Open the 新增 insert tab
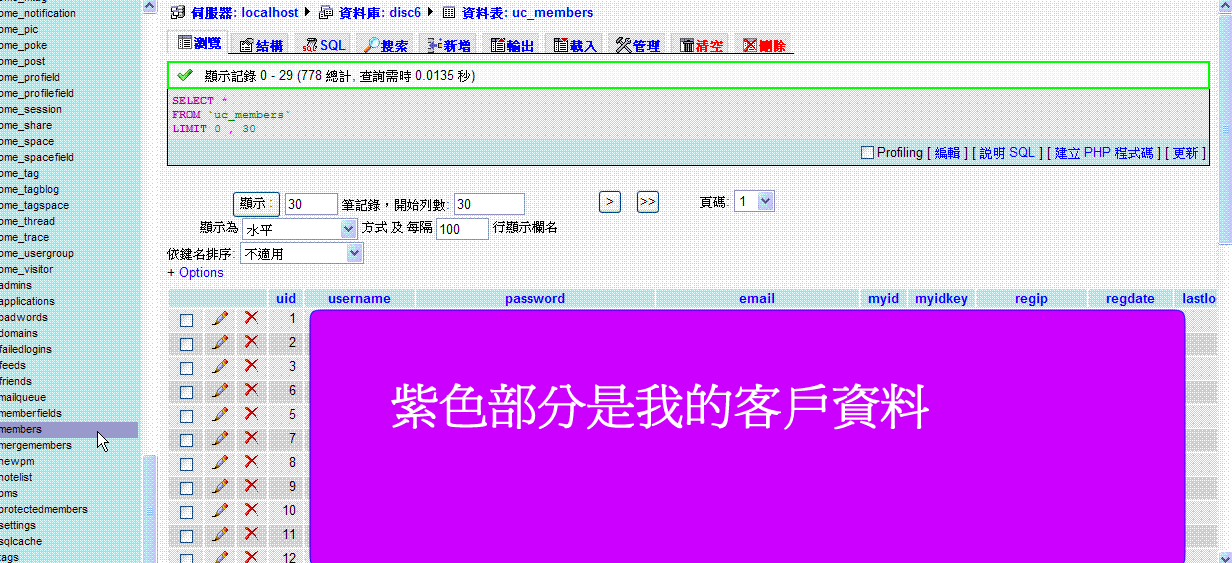The image size is (1232, 563). (x=449, y=45)
